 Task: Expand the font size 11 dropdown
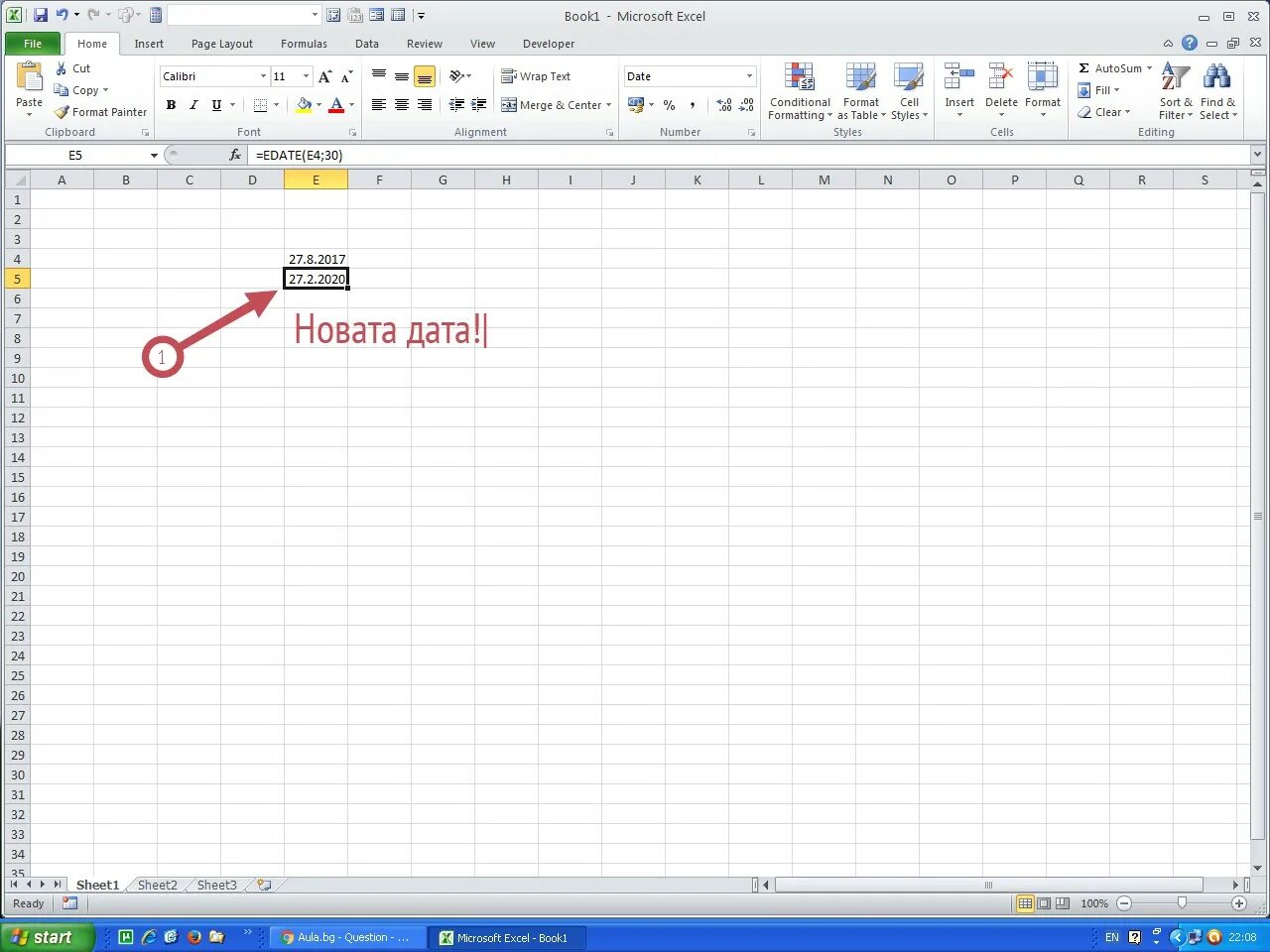306,76
